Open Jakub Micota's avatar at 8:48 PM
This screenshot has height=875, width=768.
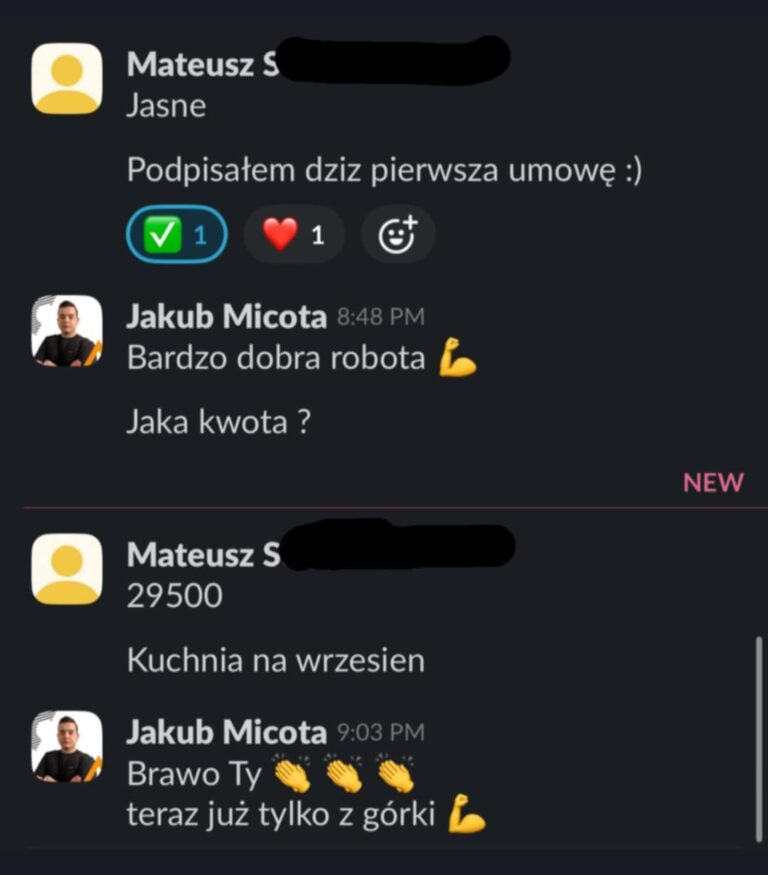[67, 331]
